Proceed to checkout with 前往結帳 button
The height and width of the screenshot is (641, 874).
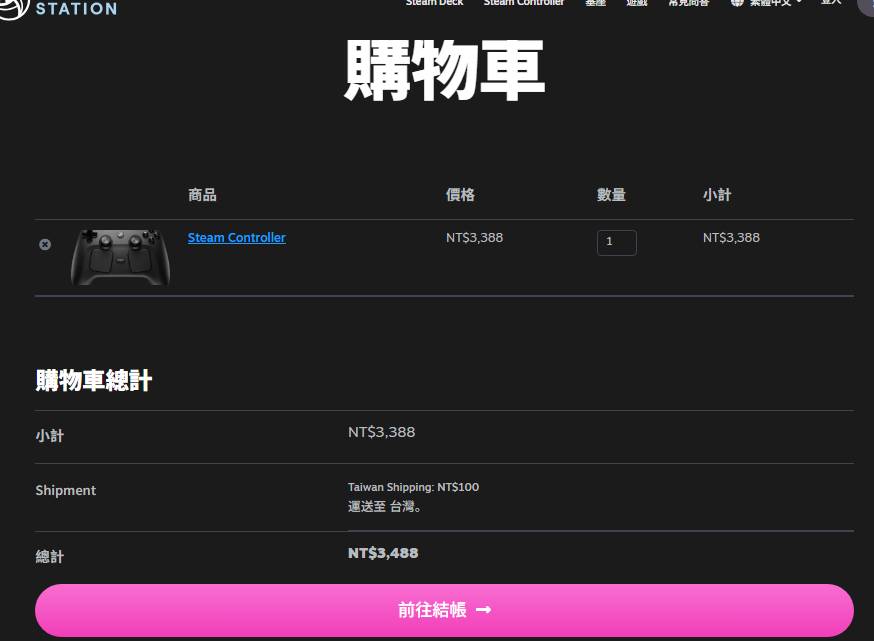pos(444,610)
